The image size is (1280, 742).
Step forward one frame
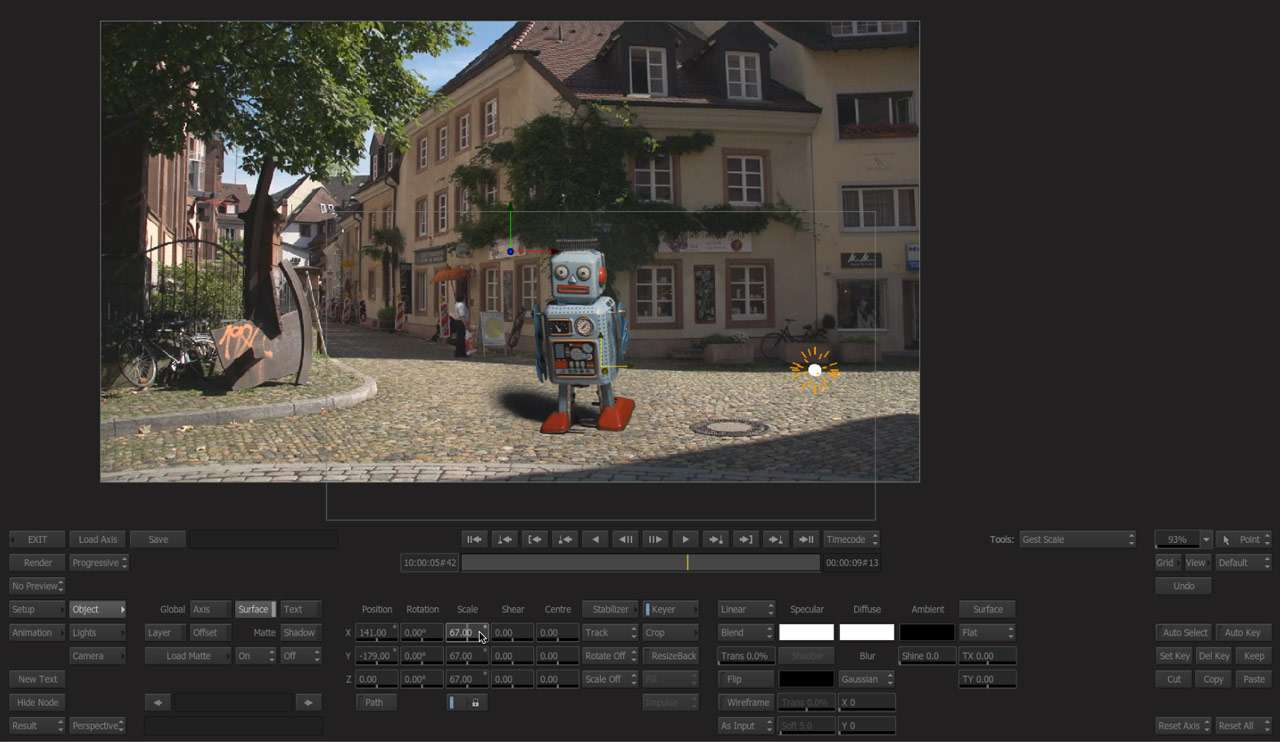coord(655,539)
